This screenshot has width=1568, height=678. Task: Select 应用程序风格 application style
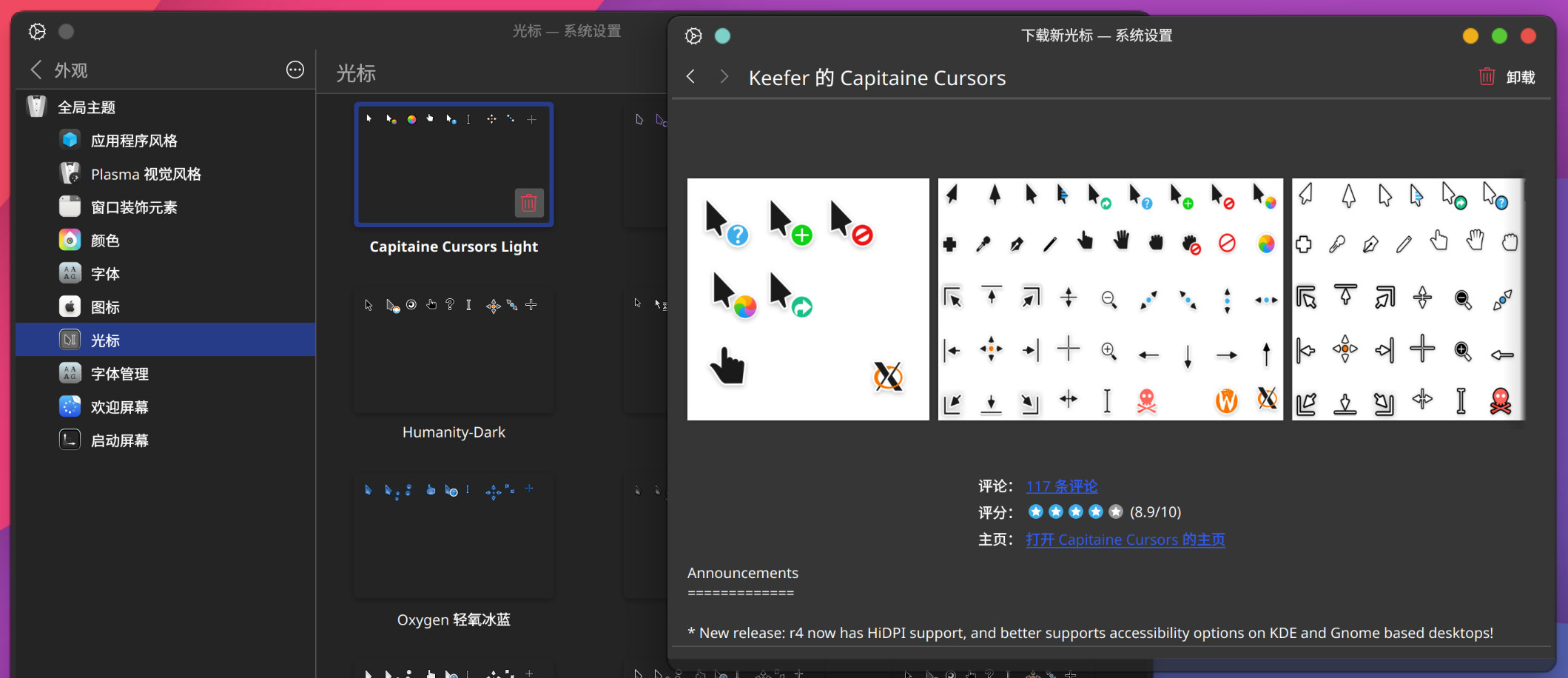(x=166, y=141)
